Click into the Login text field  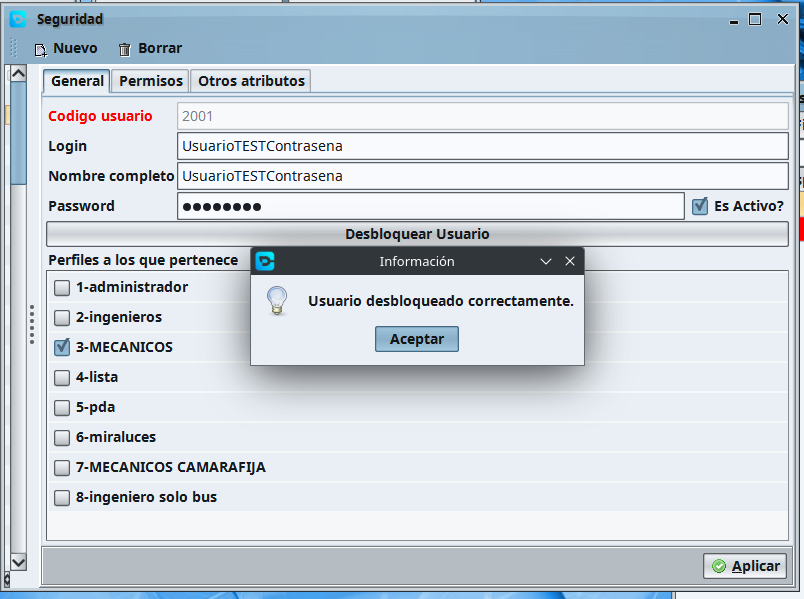click(x=480, y=146)
